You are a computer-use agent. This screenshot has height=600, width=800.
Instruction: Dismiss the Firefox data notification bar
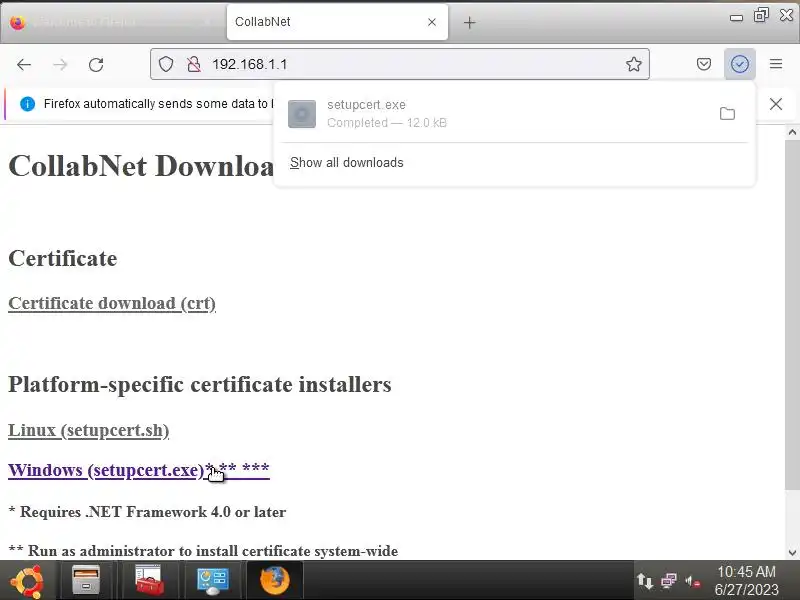pyautogui.click(x=776, y=104)
